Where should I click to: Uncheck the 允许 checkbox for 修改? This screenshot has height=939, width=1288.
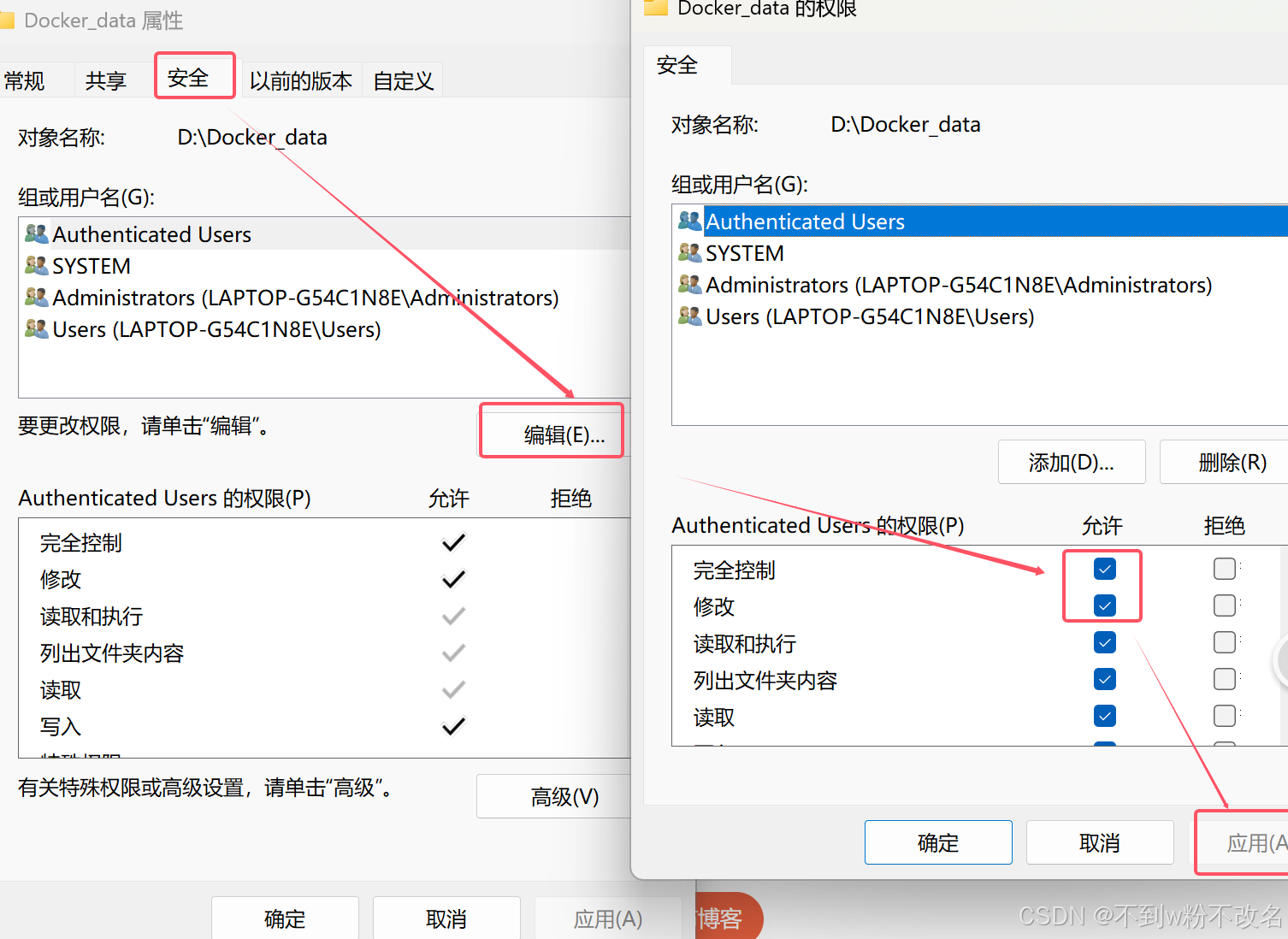click(x=1103, y=605)
